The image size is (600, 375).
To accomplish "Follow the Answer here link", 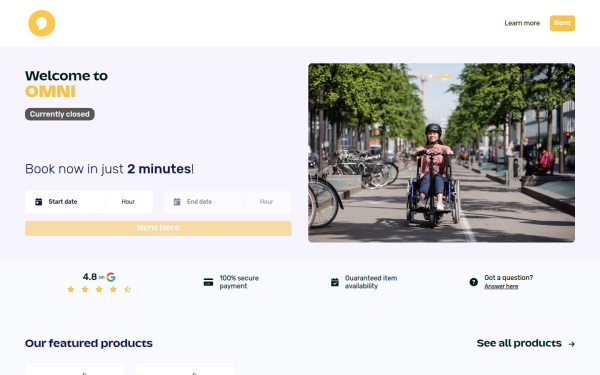I will click(x=501, y=286).
